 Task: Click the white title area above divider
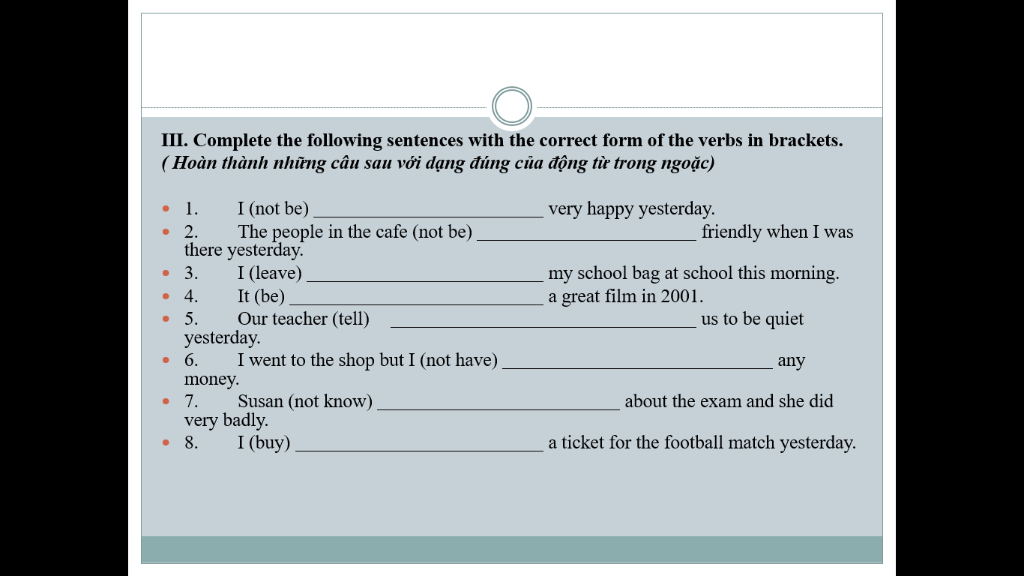coord(512,55)
